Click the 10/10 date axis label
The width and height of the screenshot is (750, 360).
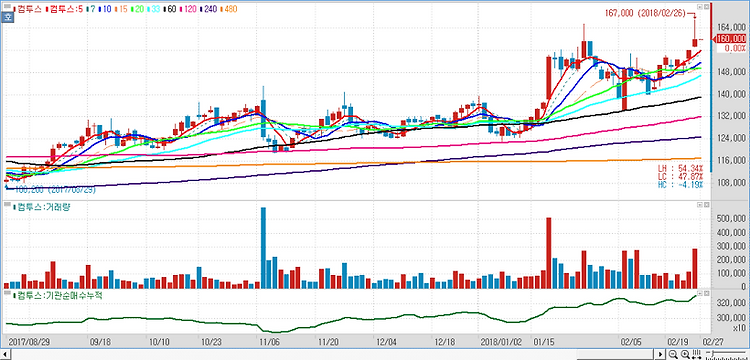pos(159,343)
